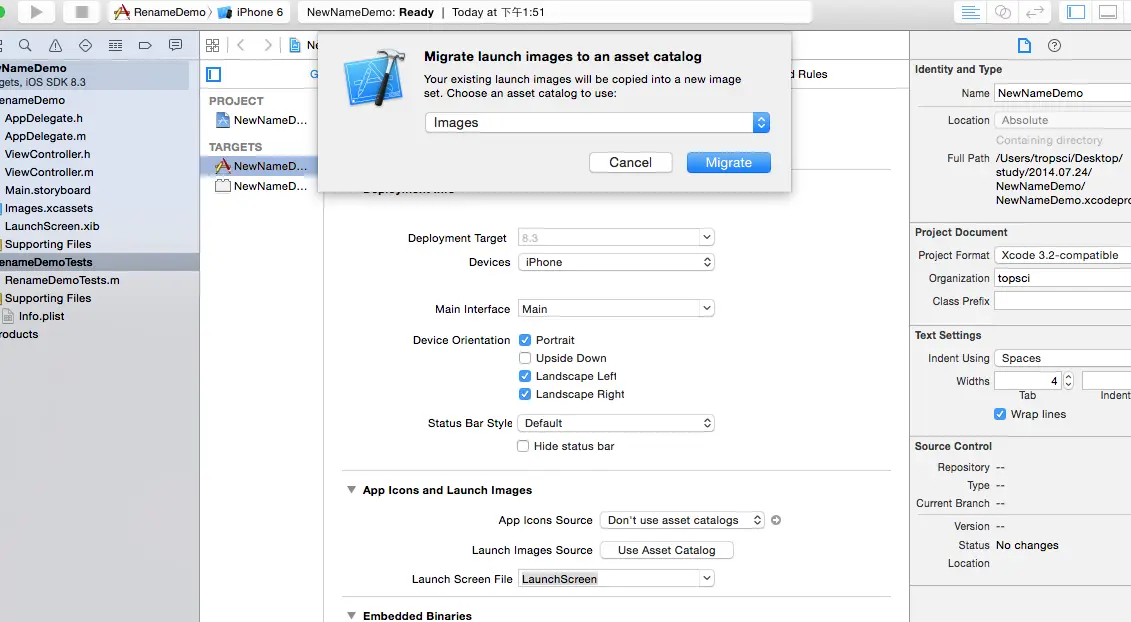Viewport: 1131px width, 622px height.
Task: Open the debug navigator icon
Action: 115,45
